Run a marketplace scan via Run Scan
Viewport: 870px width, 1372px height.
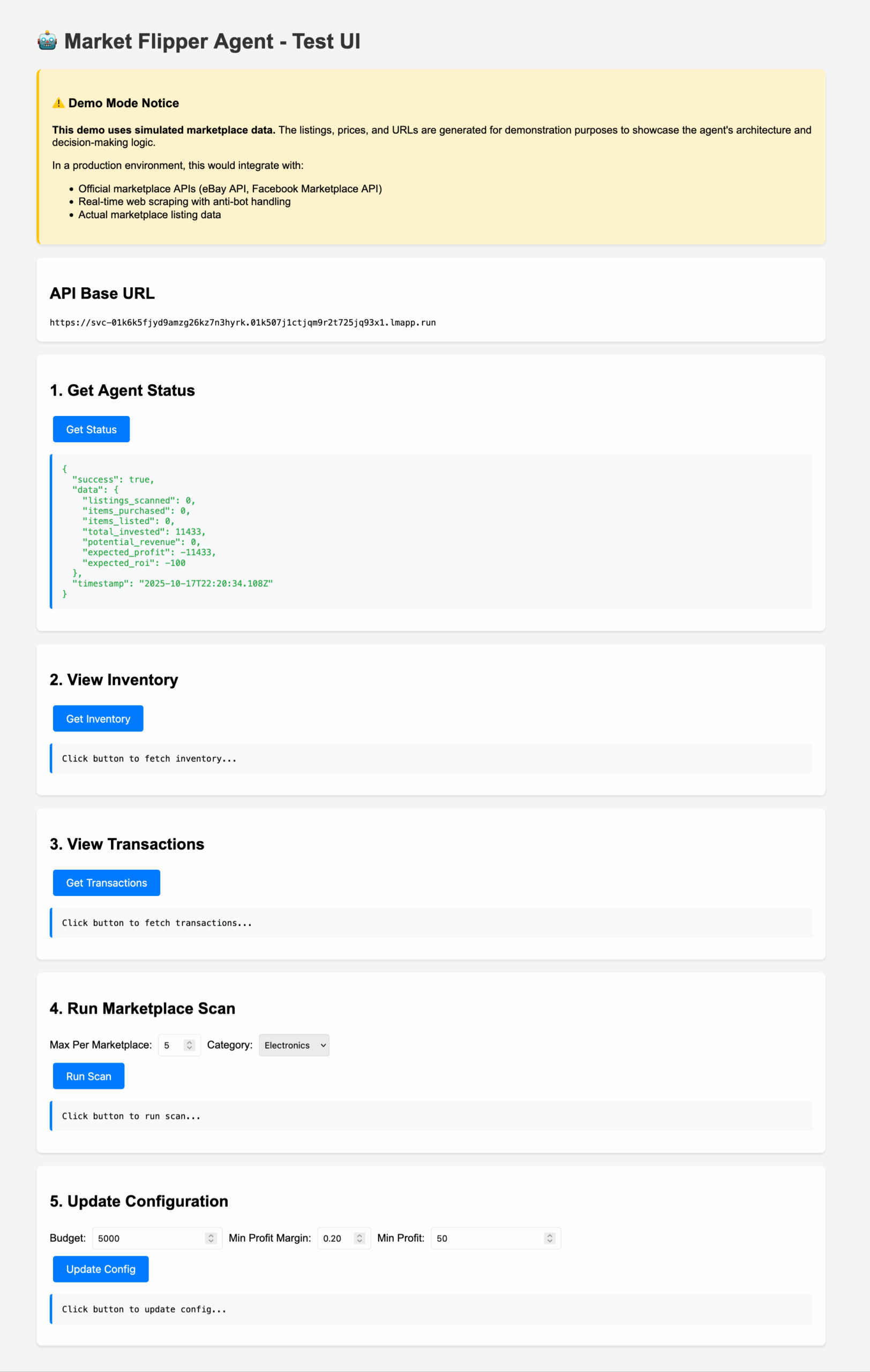coord(88,1076)
